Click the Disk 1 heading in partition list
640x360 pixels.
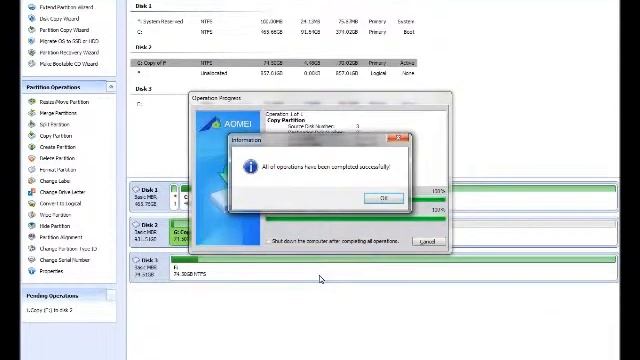[143, 6]
